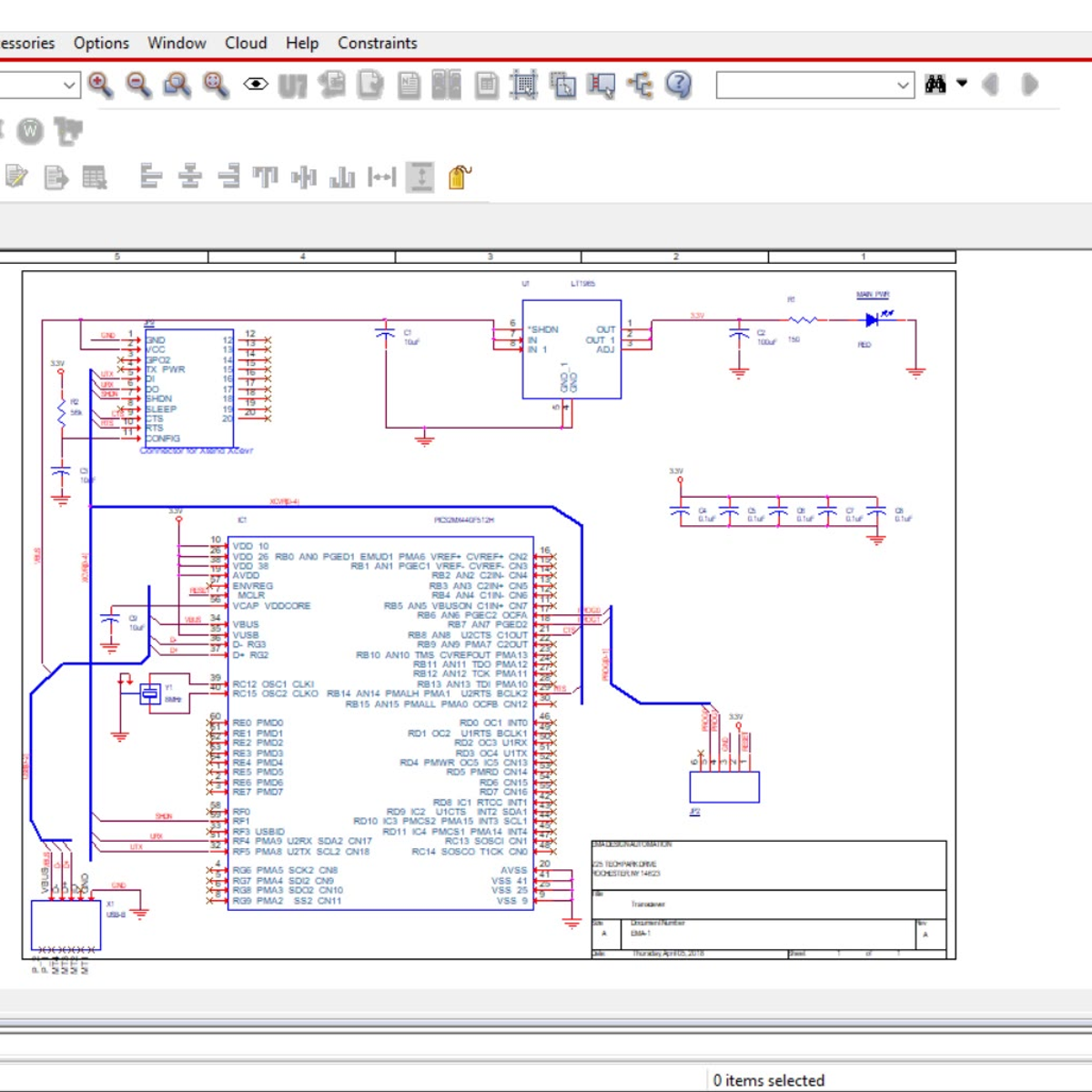Click the Zoom to Area icon
Viewport: 1092px width, 1092px height.
point(177,85)
